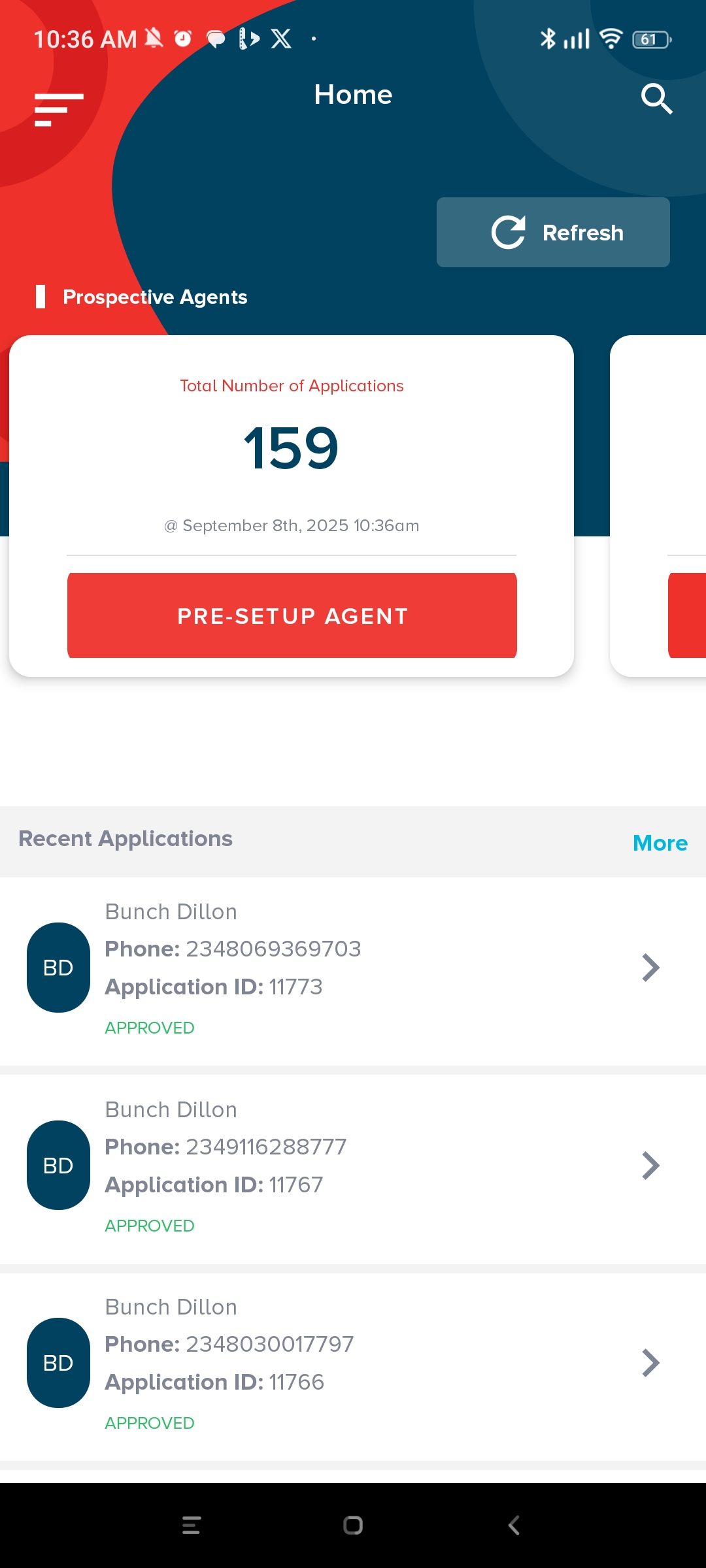The height and width of the screenshot is (1568, 706).
Task: Tap BD avatar for application 11767
Action: [x=58, y=1166]
